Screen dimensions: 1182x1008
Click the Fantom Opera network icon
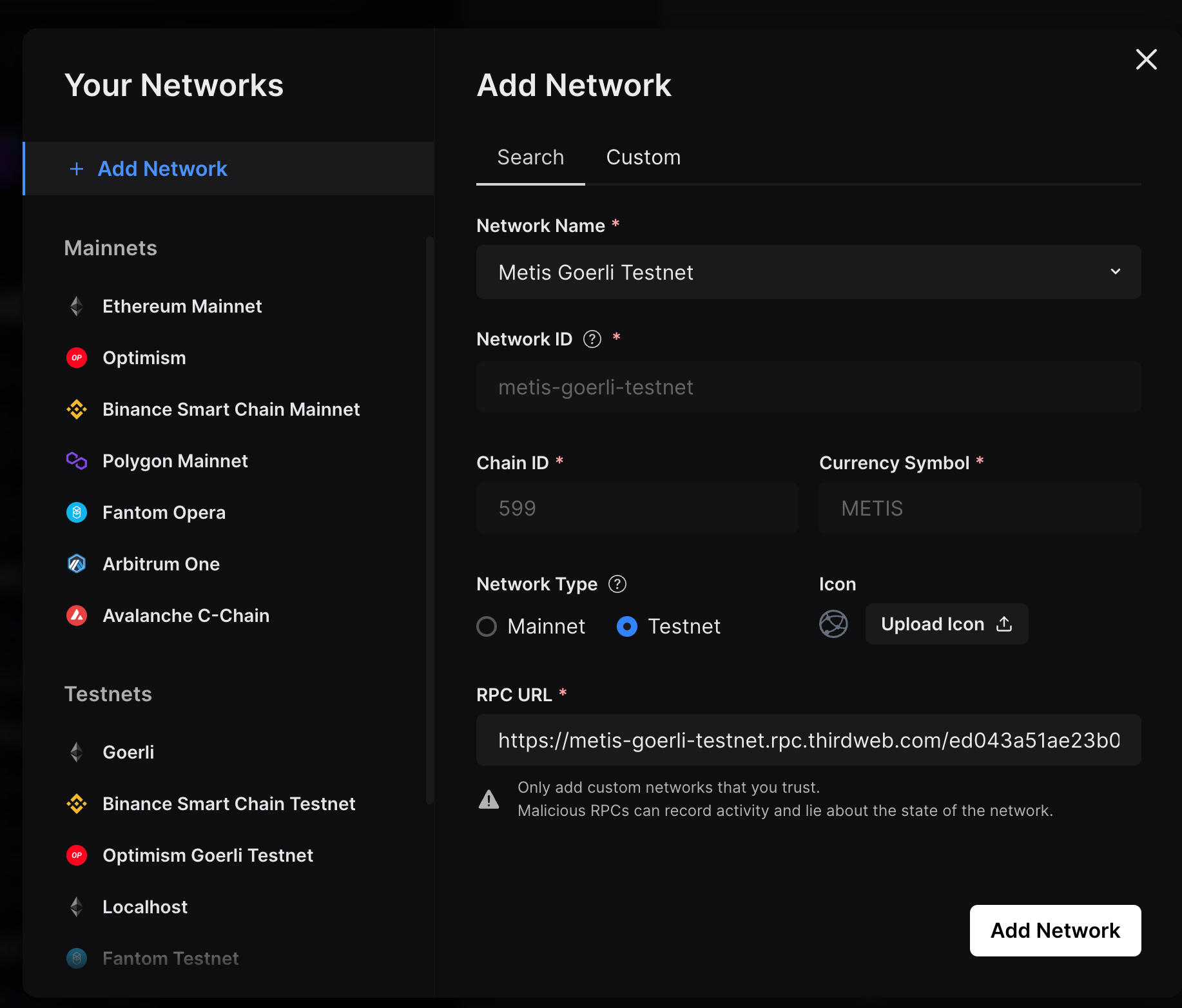77,512
